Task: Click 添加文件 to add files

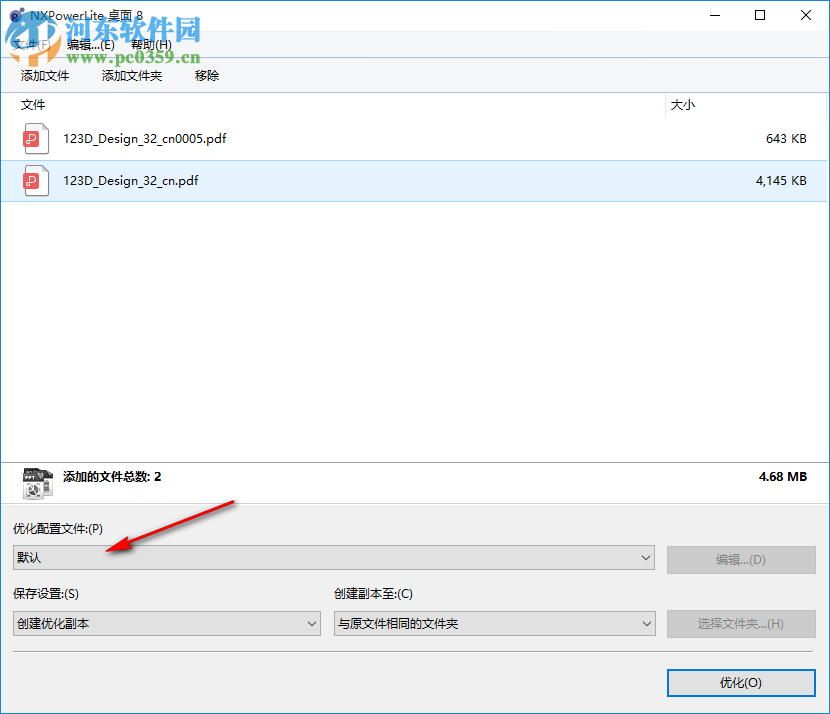Action: pos(44,75)
